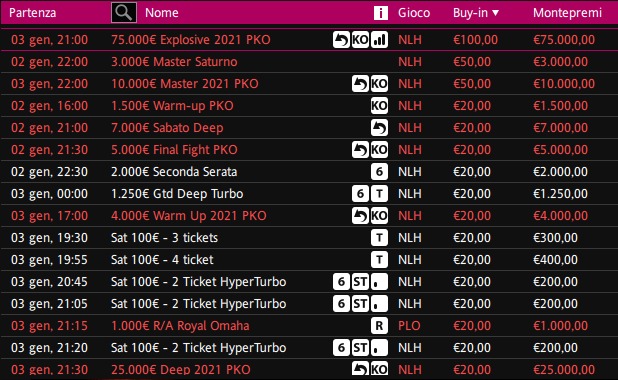Select 1.000€ R/A Royal Omaha tournament
Image resolution: width=618 pixels, height=380 pixels.
coord(180,326)
